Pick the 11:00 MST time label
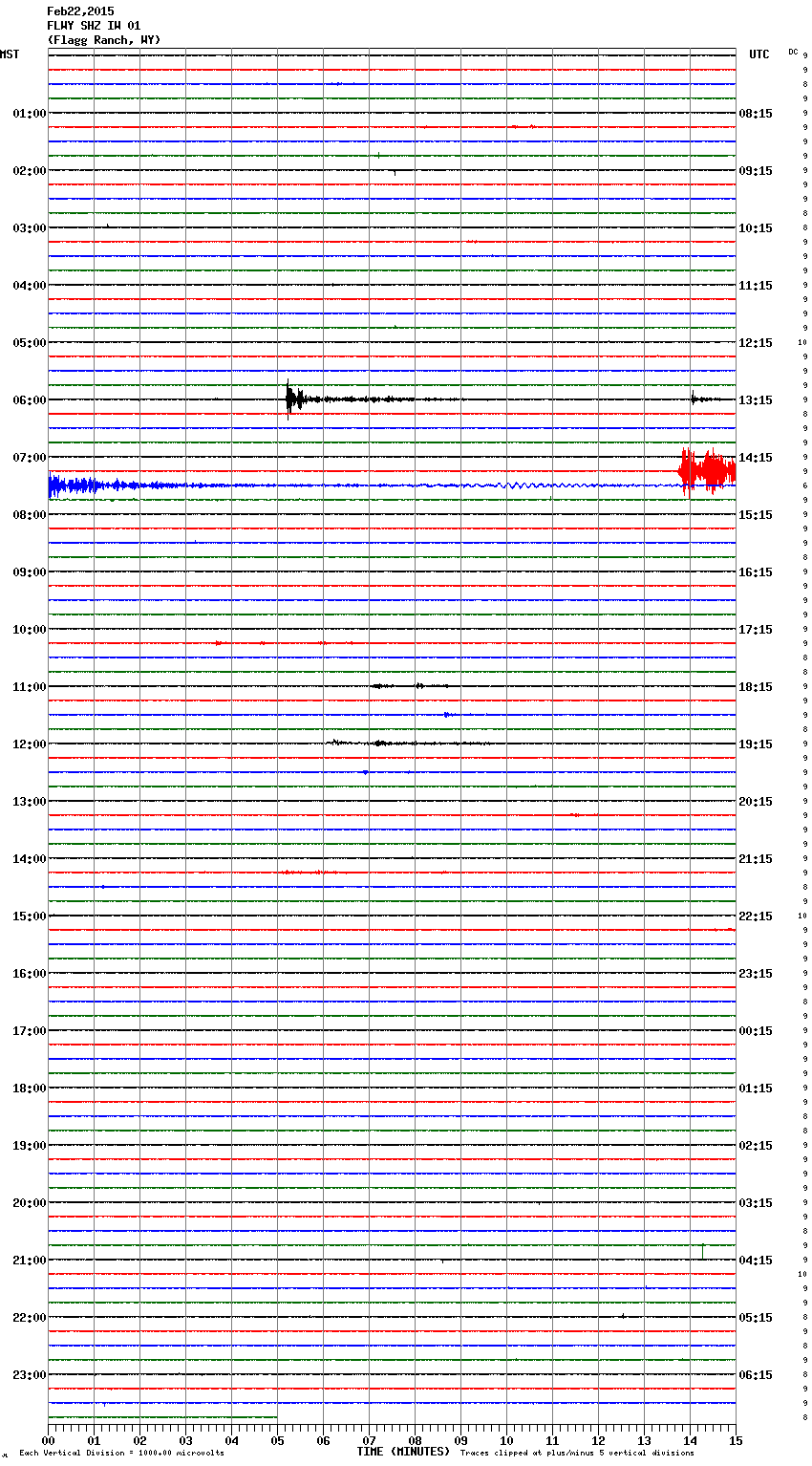 (x=30, y=687)
